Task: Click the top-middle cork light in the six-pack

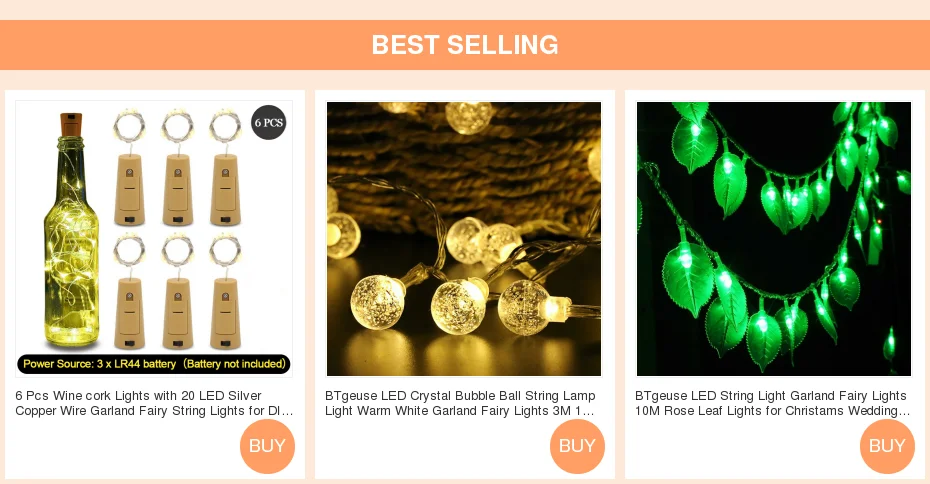Action: (178, 169)
